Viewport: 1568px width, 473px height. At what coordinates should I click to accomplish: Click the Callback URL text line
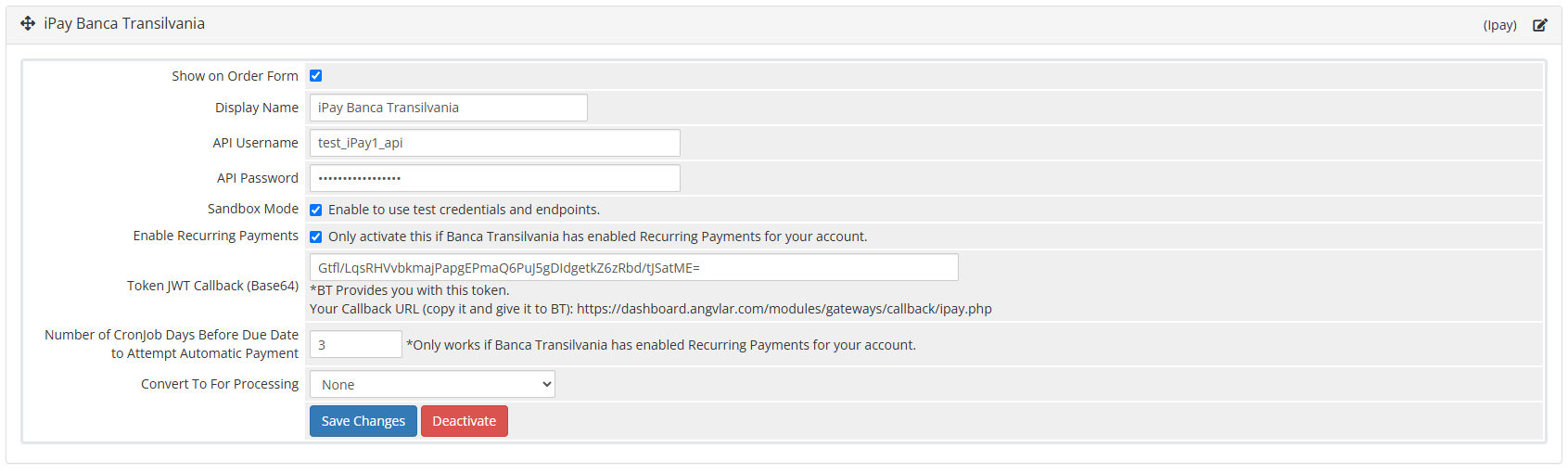point(651,309)
